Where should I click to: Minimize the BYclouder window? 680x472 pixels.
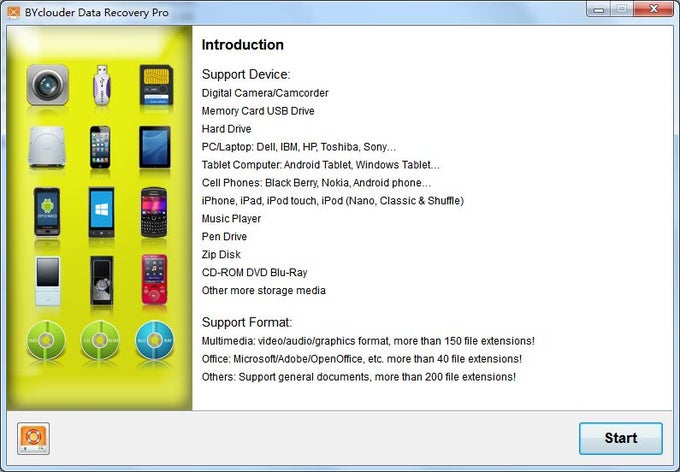[598, 9]
